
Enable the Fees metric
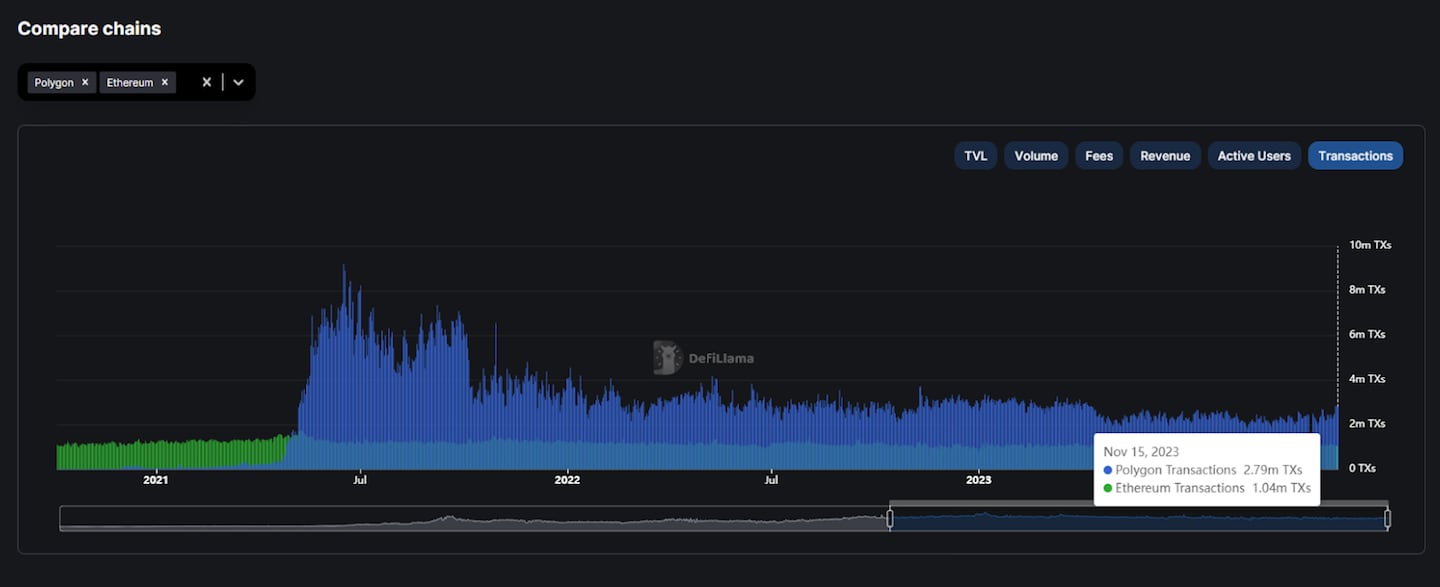(1099, 156)
